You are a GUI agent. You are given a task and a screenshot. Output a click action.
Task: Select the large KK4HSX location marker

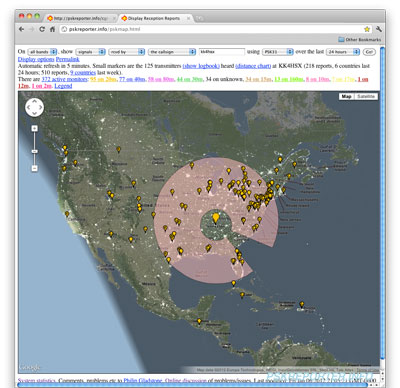216,218
